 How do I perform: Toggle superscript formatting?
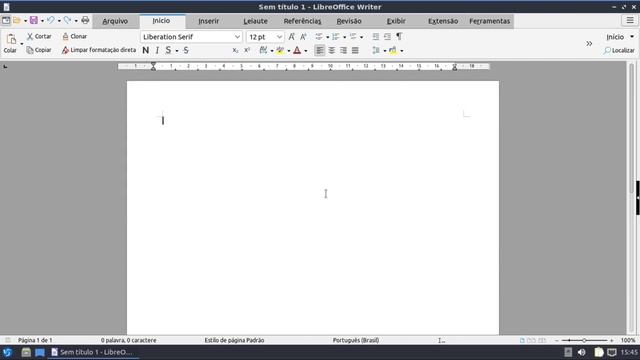[x=247, y=50]
